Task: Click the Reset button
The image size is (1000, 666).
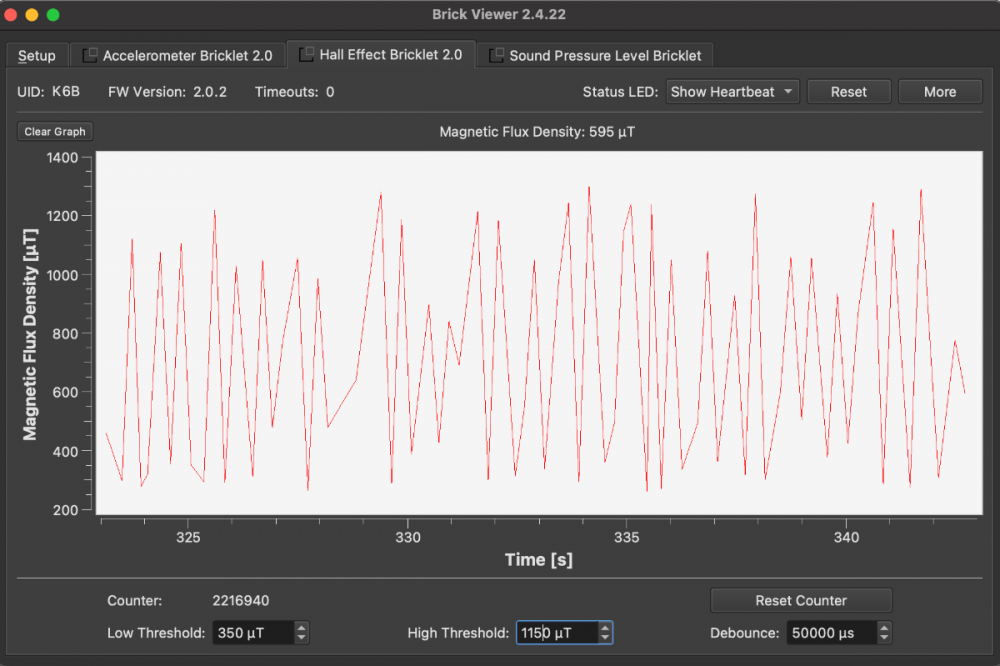Action: (x=849, y=92)
